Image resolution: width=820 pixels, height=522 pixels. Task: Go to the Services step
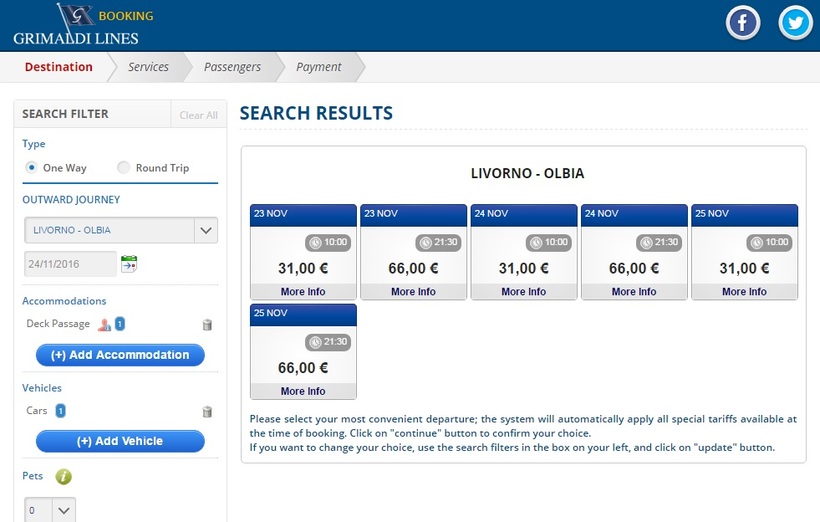click(x=148, y=67)
